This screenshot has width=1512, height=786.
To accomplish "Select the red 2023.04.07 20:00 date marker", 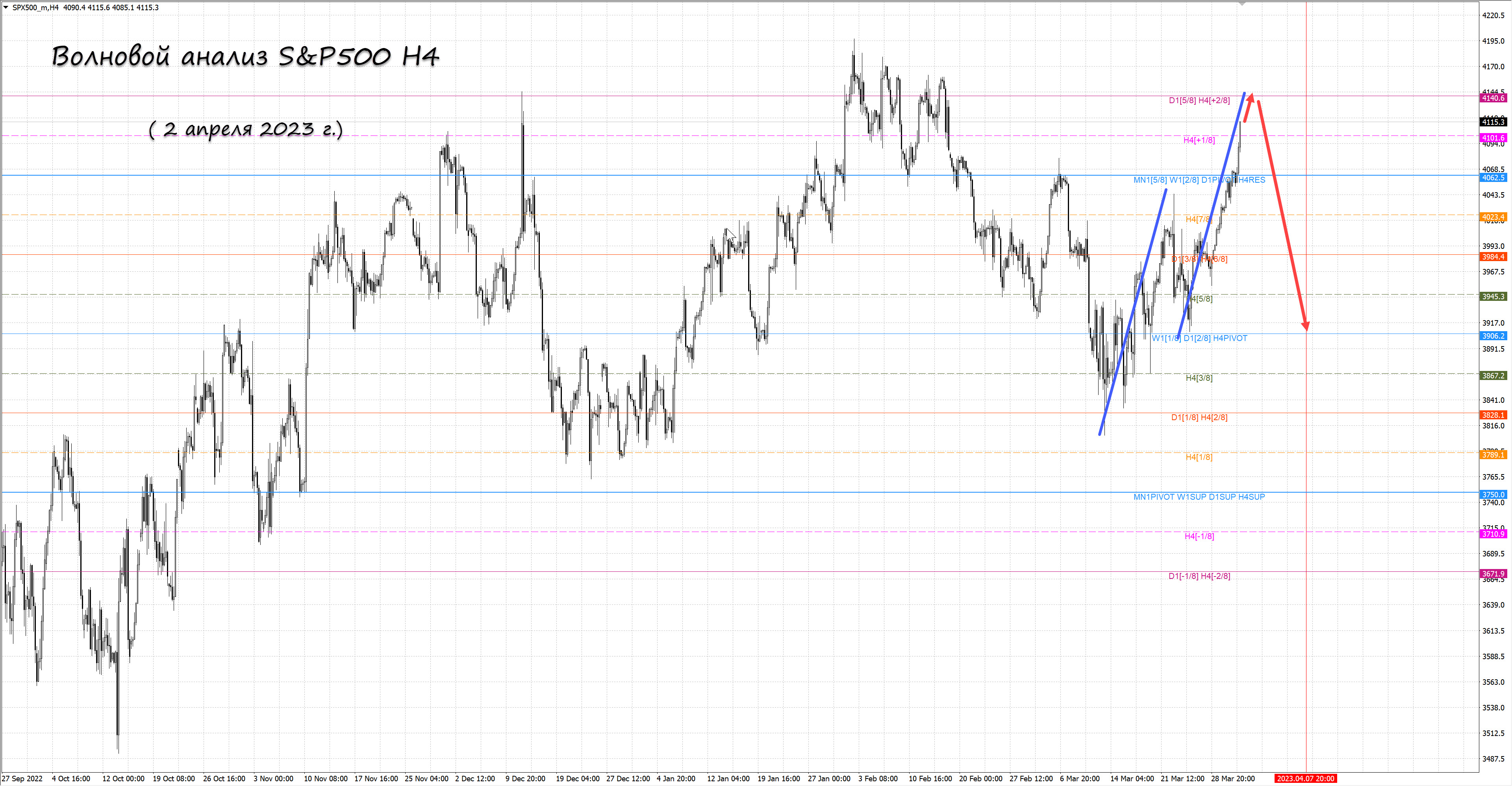I will pos(1305,779).
